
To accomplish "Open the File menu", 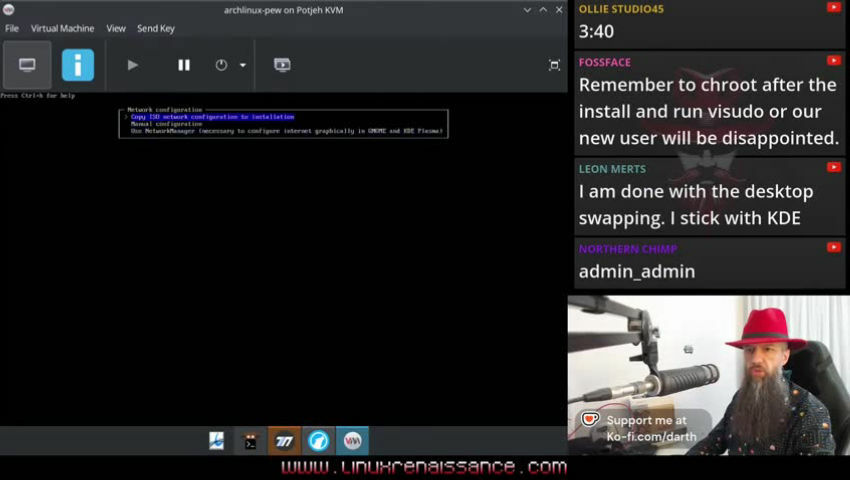I will tap(11, 28).
